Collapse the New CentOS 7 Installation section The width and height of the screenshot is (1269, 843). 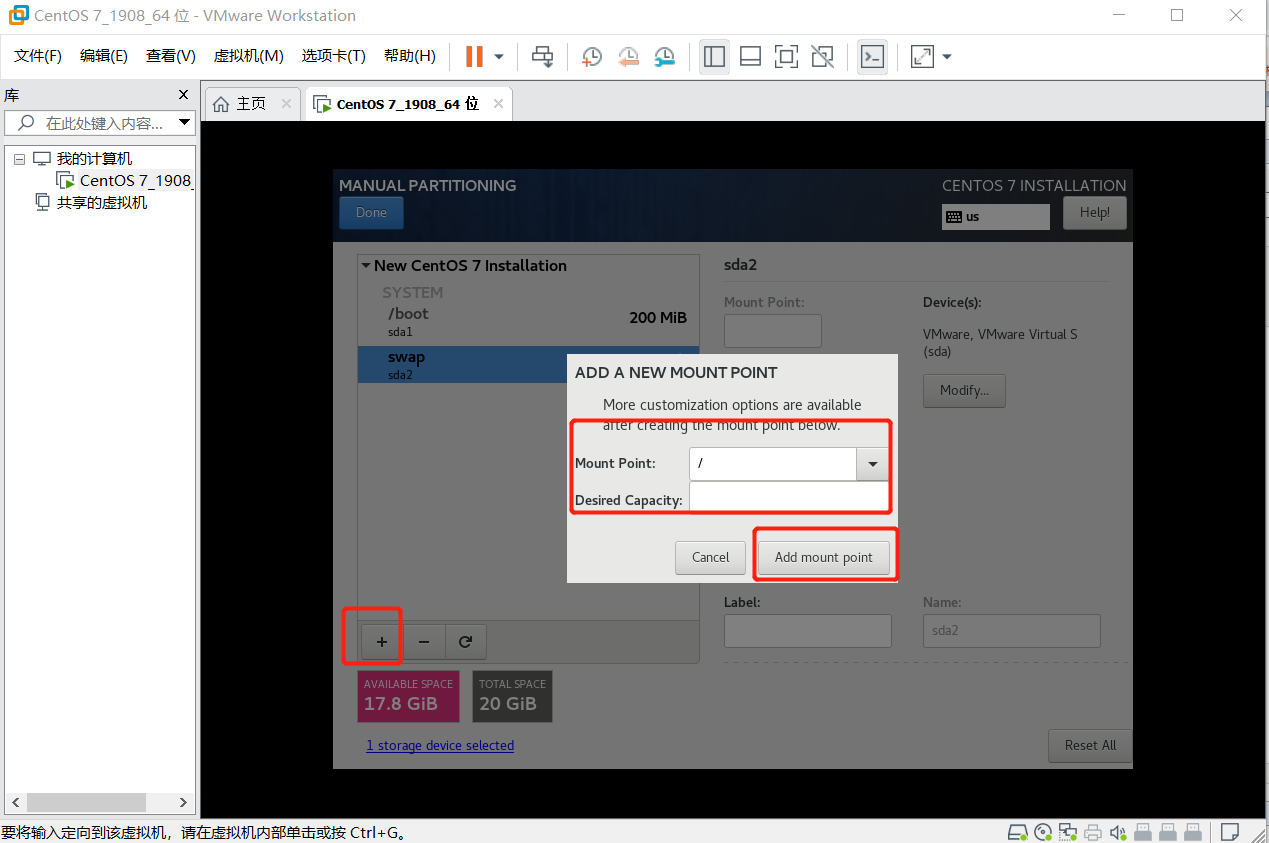click(366, 266)
